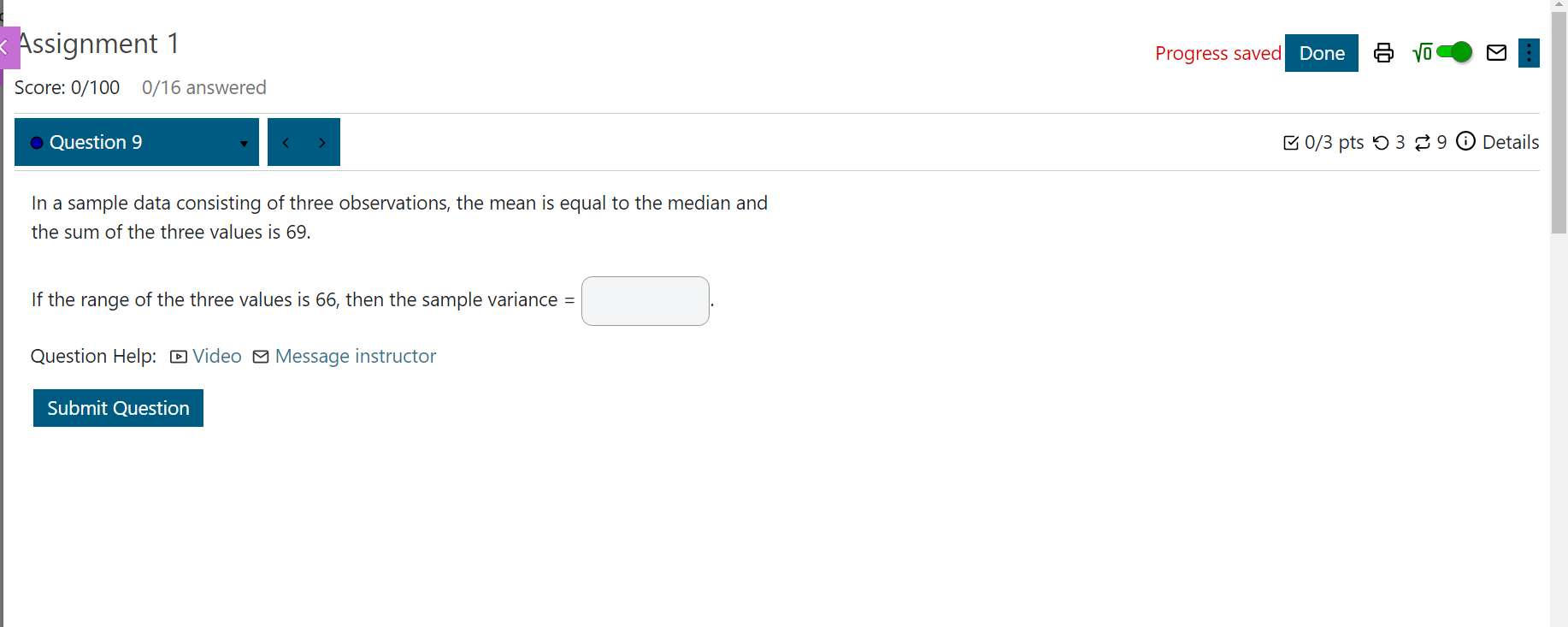Go to previous question with left chevron
The image size is (1568, 627).
click(286, 142)
